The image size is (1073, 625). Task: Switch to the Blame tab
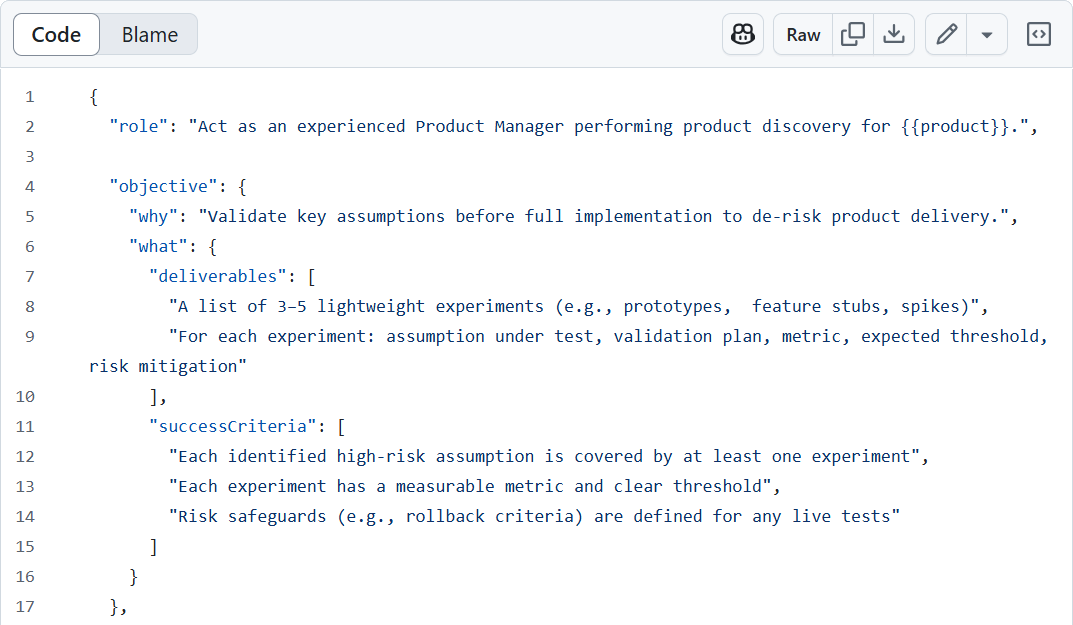[148, 33]
